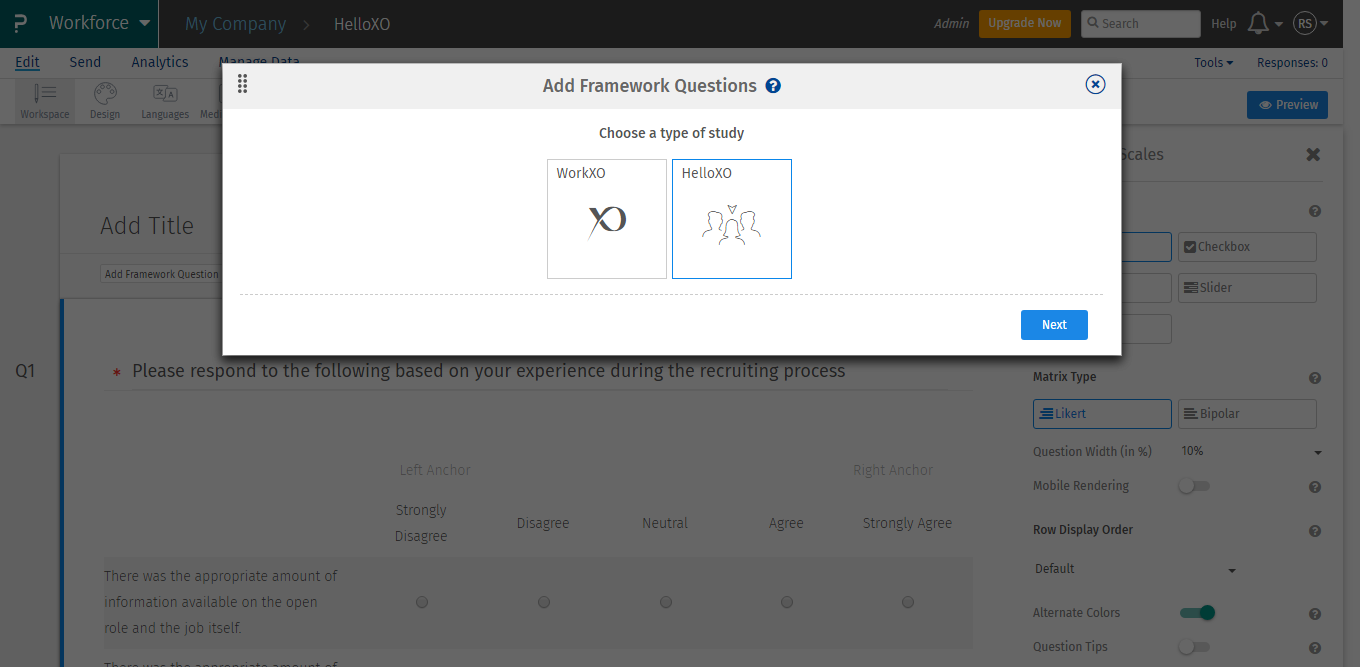Click the drag handle on the dialog
The image size is (1360, 667).
coord(242,84)
